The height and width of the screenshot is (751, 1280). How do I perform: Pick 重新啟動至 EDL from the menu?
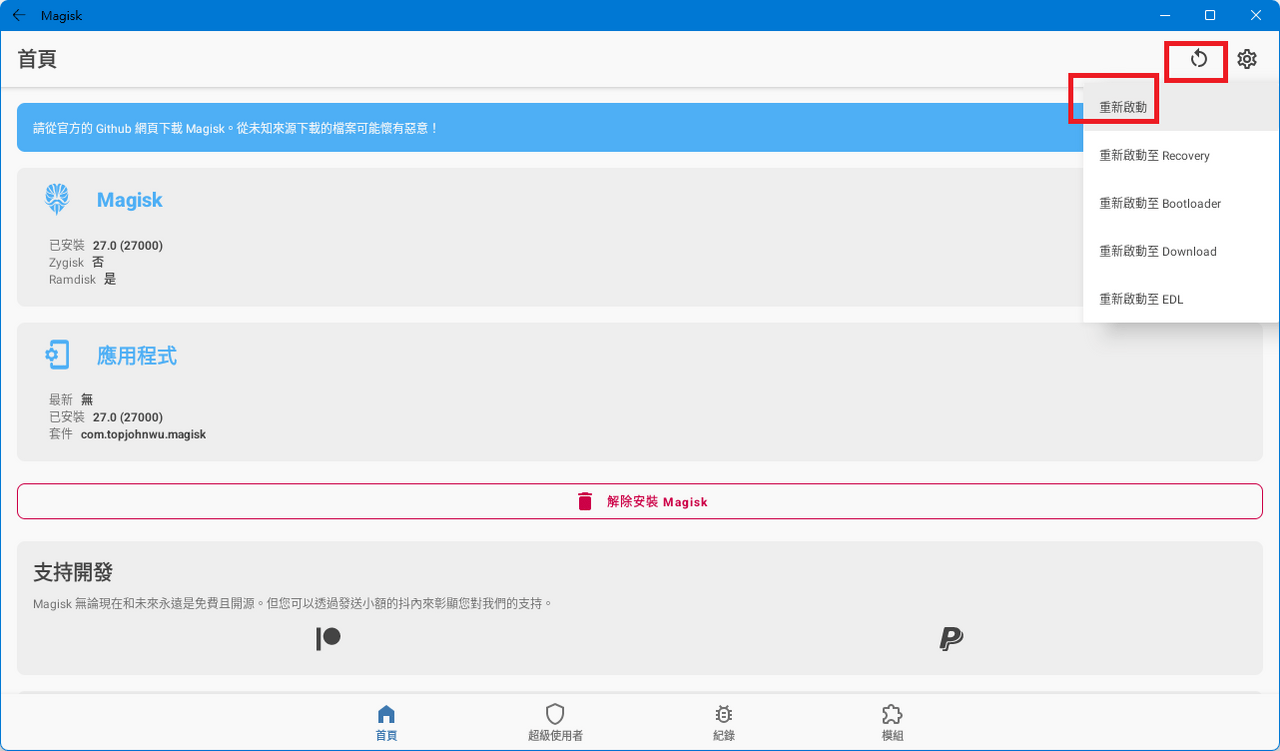tap(1181, 299)
